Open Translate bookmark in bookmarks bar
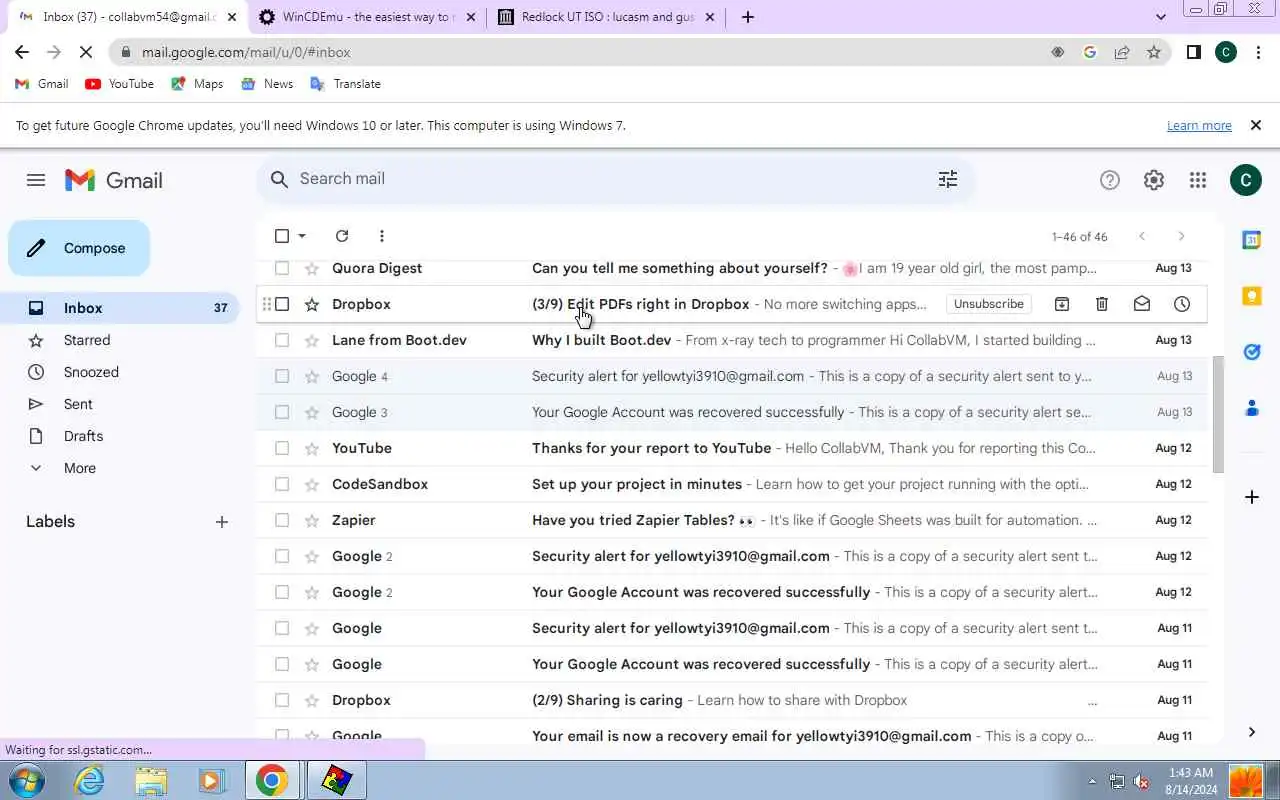The image size is (1280, 800). point(346,84)
